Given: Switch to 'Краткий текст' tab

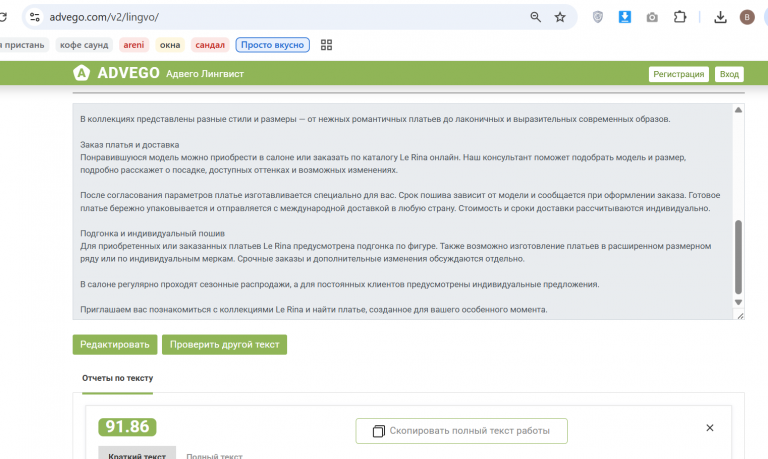Looking at the screenshot, I should (x=137, y=455).
